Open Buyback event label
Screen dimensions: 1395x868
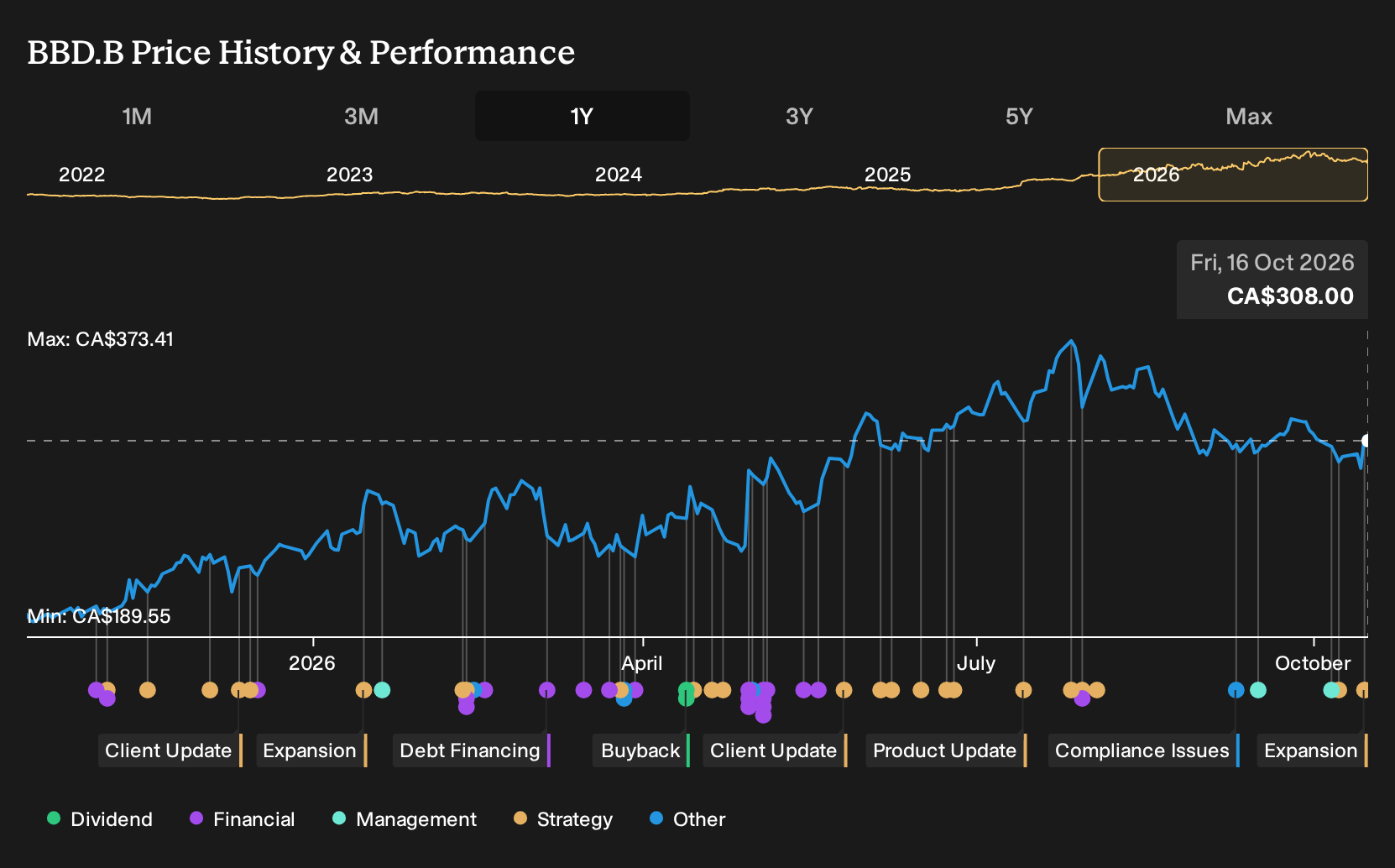pyautogui.click(x=642, y=750)
